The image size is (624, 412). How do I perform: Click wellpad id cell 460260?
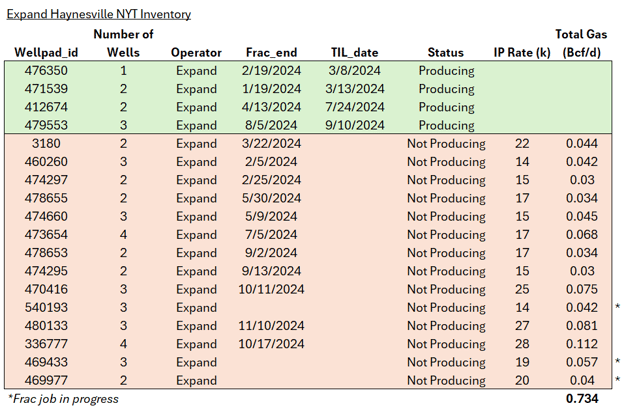46,162
